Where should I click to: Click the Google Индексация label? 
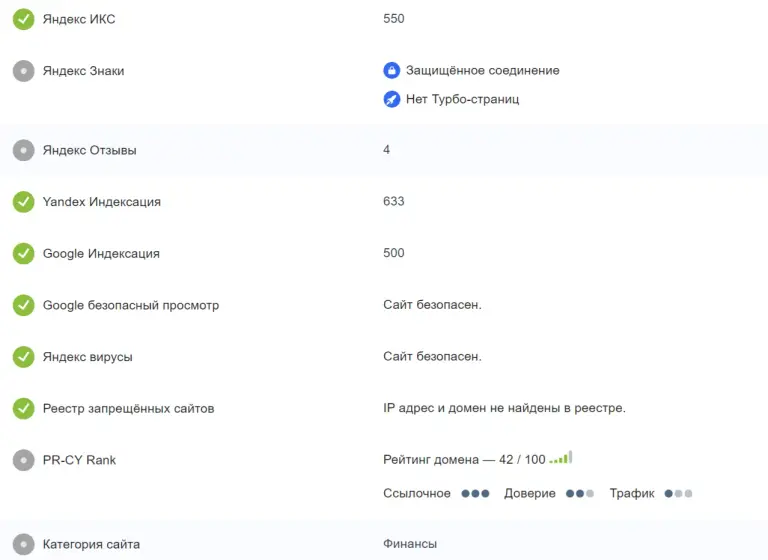click(x=101, y=254)
